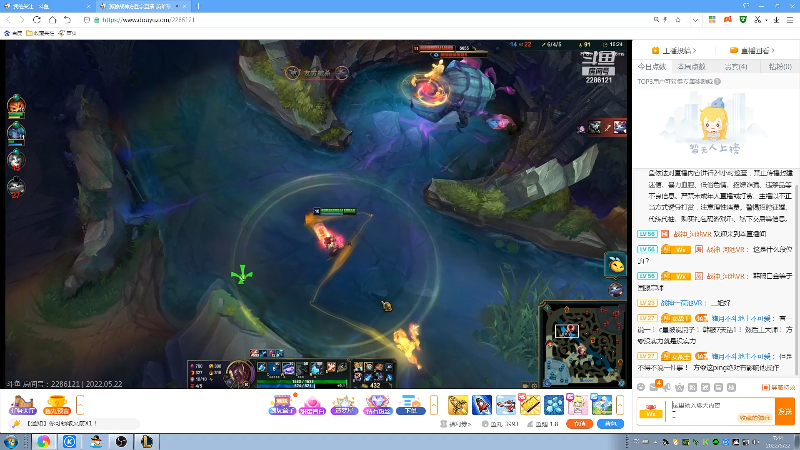Click the bee emote icon in game
This screenshot has height=450, width=800.
click(x=616, y=264)
